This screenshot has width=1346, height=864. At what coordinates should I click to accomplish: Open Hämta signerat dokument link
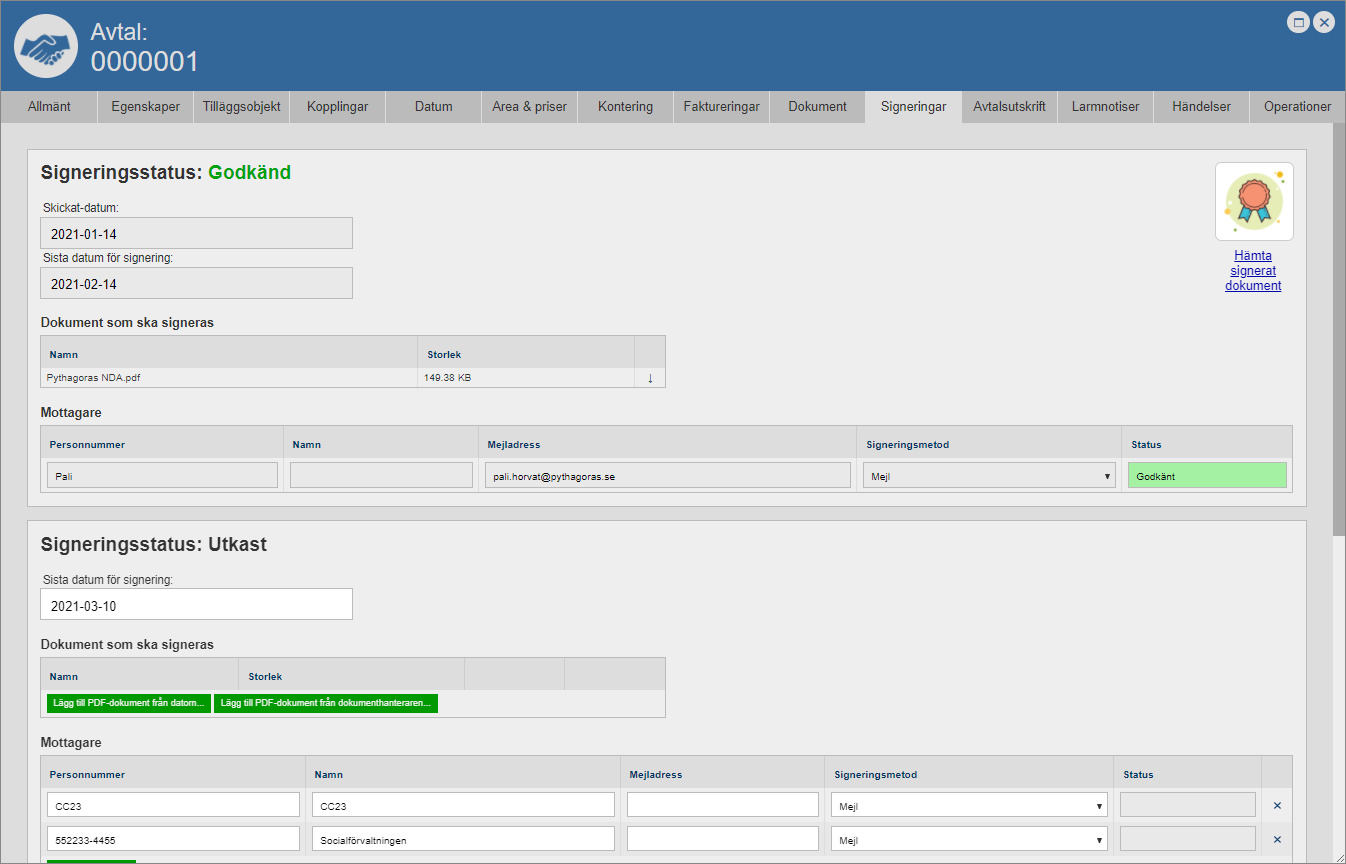[1253, 270]
